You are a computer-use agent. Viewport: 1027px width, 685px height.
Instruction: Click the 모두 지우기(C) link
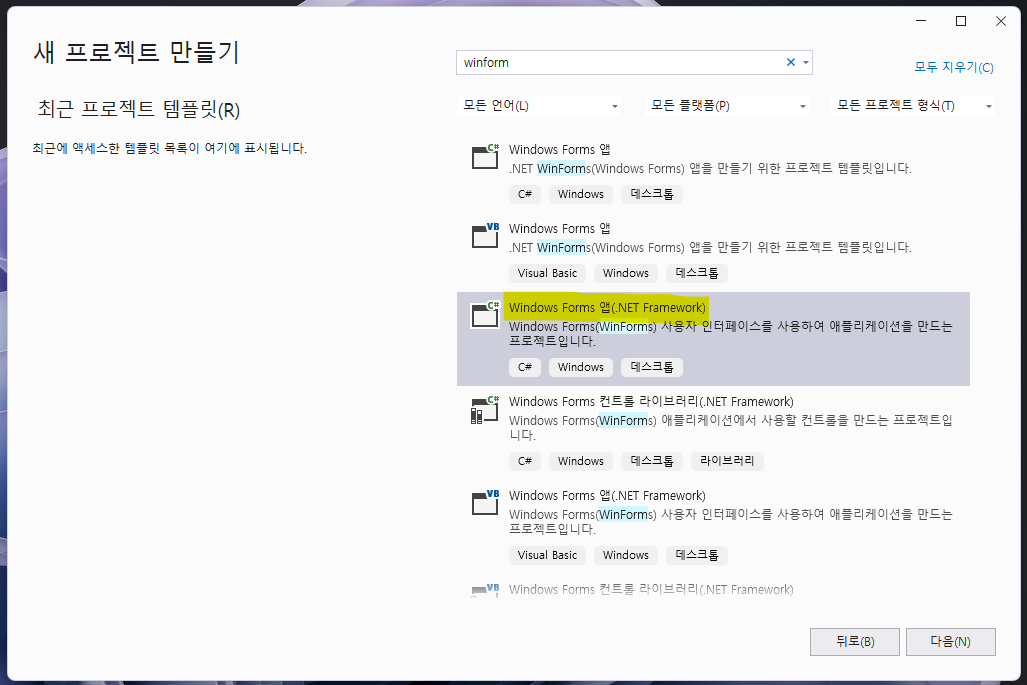click(x=954, y=67)
